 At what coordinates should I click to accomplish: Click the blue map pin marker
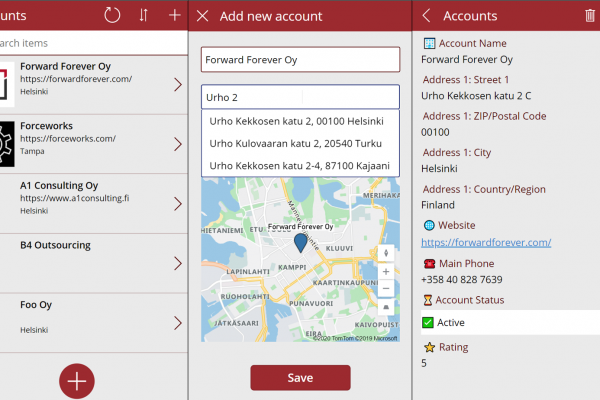tap(300, 243)
